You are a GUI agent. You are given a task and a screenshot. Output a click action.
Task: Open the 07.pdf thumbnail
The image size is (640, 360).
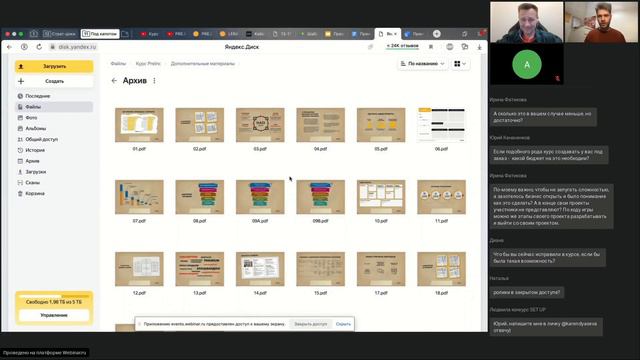click(x=139, y=197)
